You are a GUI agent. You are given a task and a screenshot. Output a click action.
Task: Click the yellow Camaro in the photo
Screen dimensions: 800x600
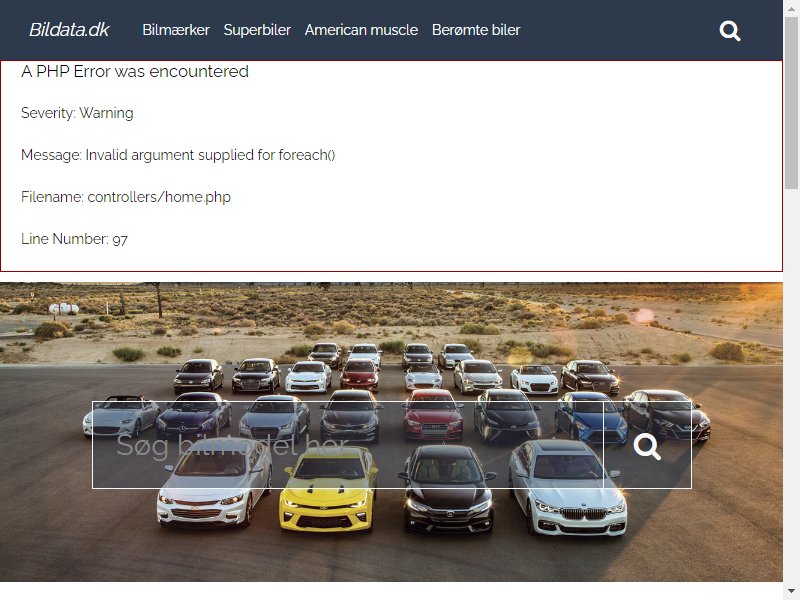[328, 490]
